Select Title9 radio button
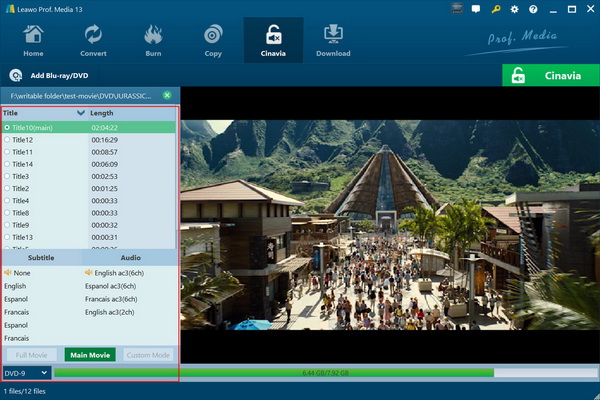 click(7, 225)
